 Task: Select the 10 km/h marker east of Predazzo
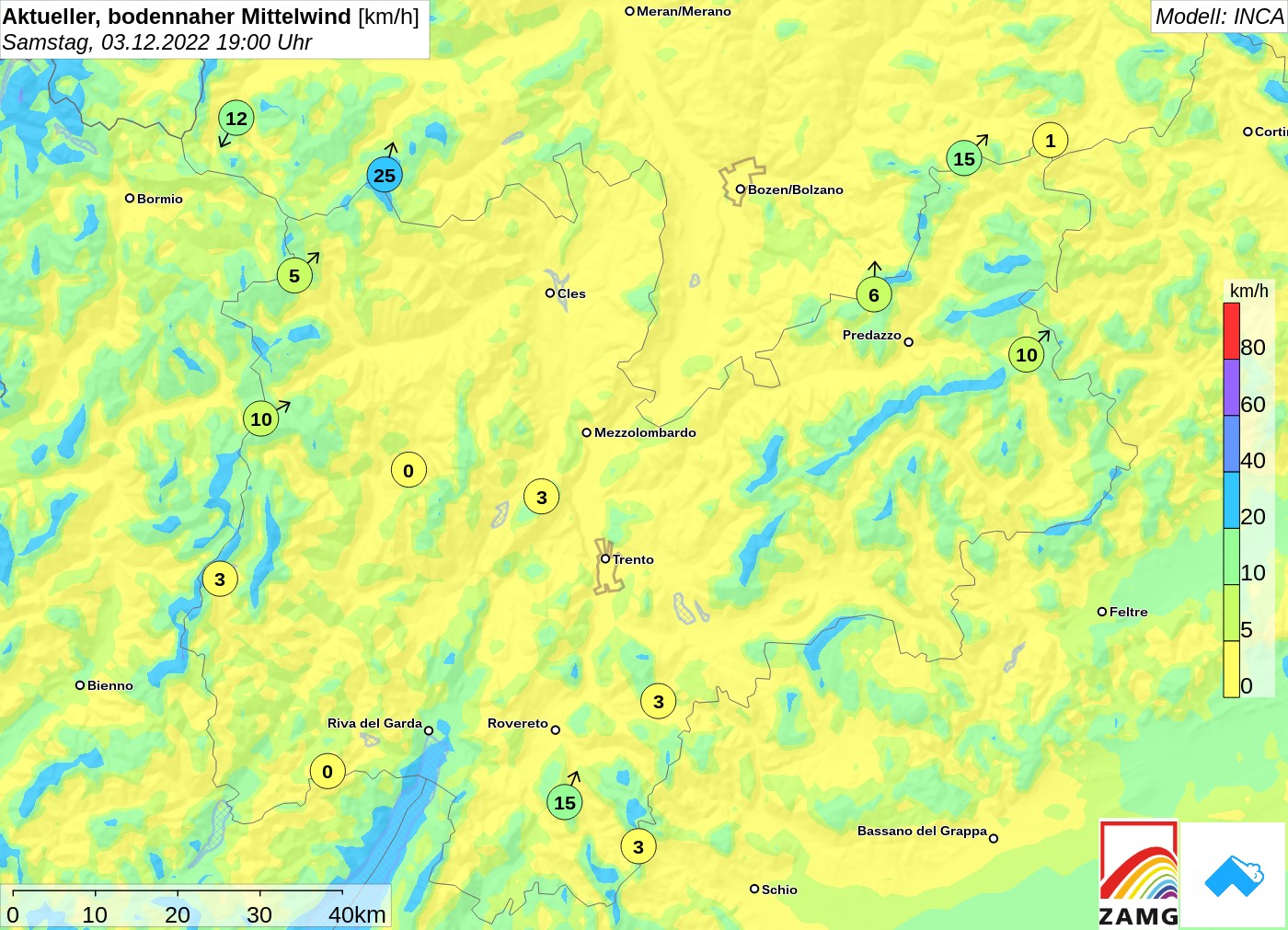[x=1027, y=354]
